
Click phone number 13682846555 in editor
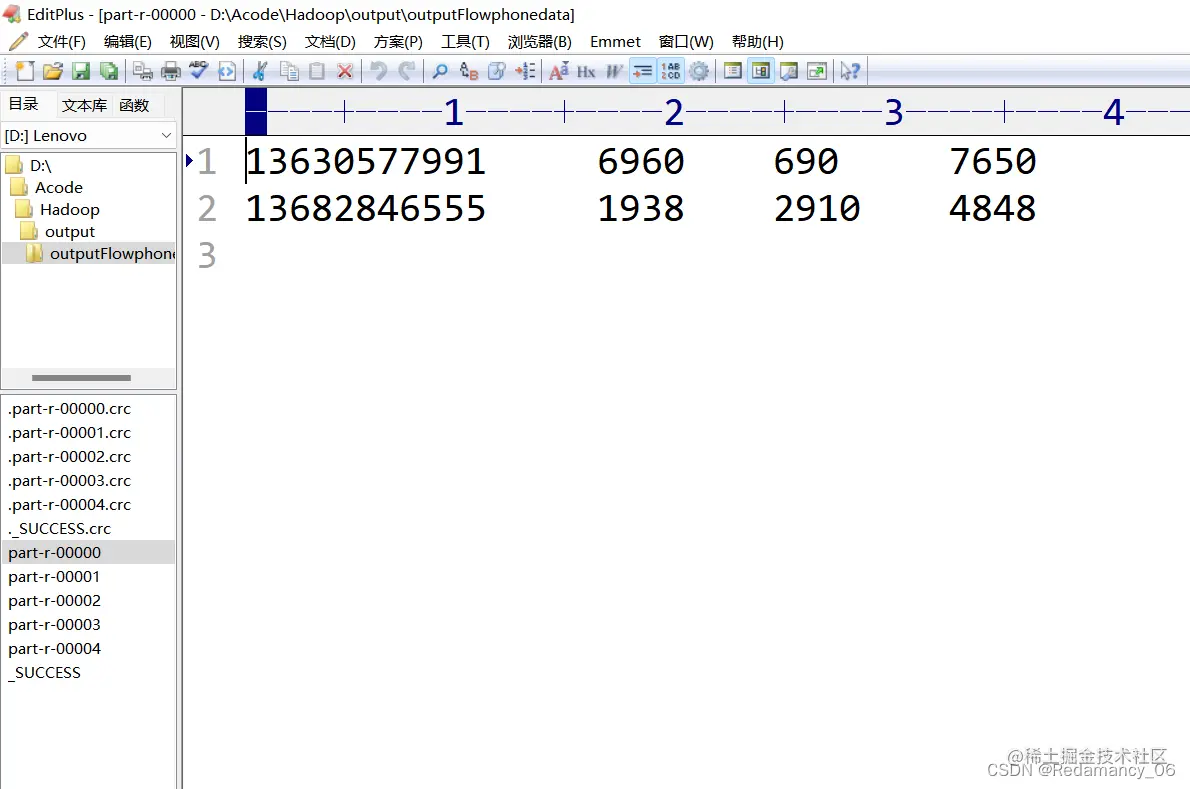tap(365, 209)
